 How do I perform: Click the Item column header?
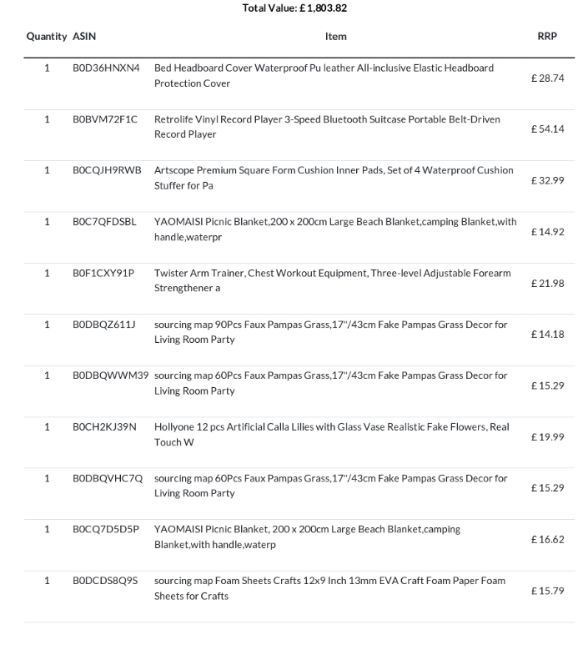(x=335, y=36)
